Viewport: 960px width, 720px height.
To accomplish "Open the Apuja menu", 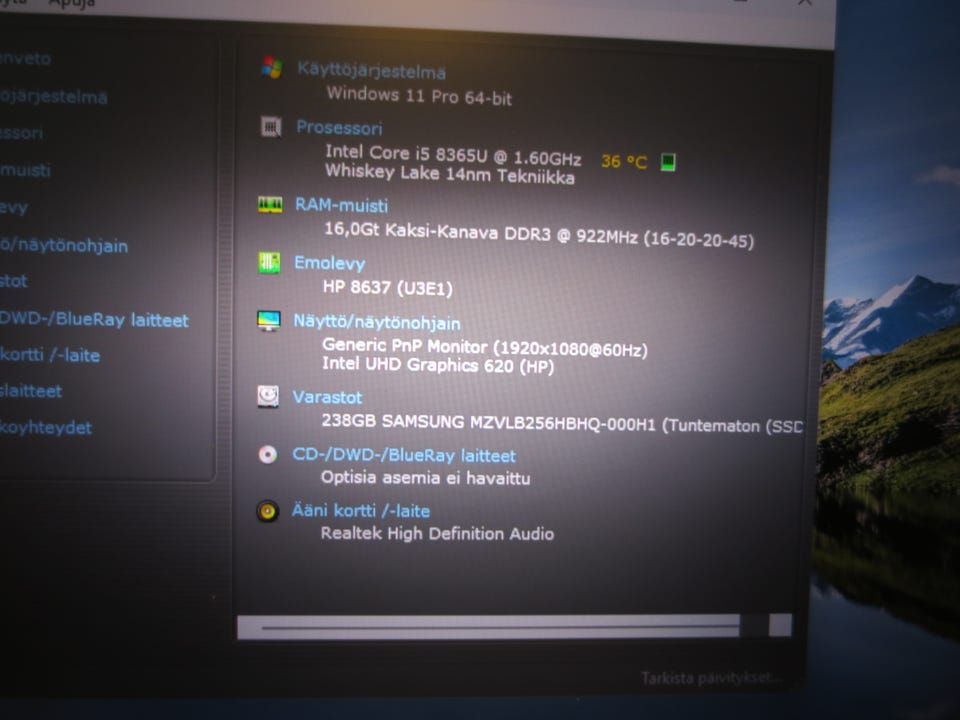I will tap(71, 3).
